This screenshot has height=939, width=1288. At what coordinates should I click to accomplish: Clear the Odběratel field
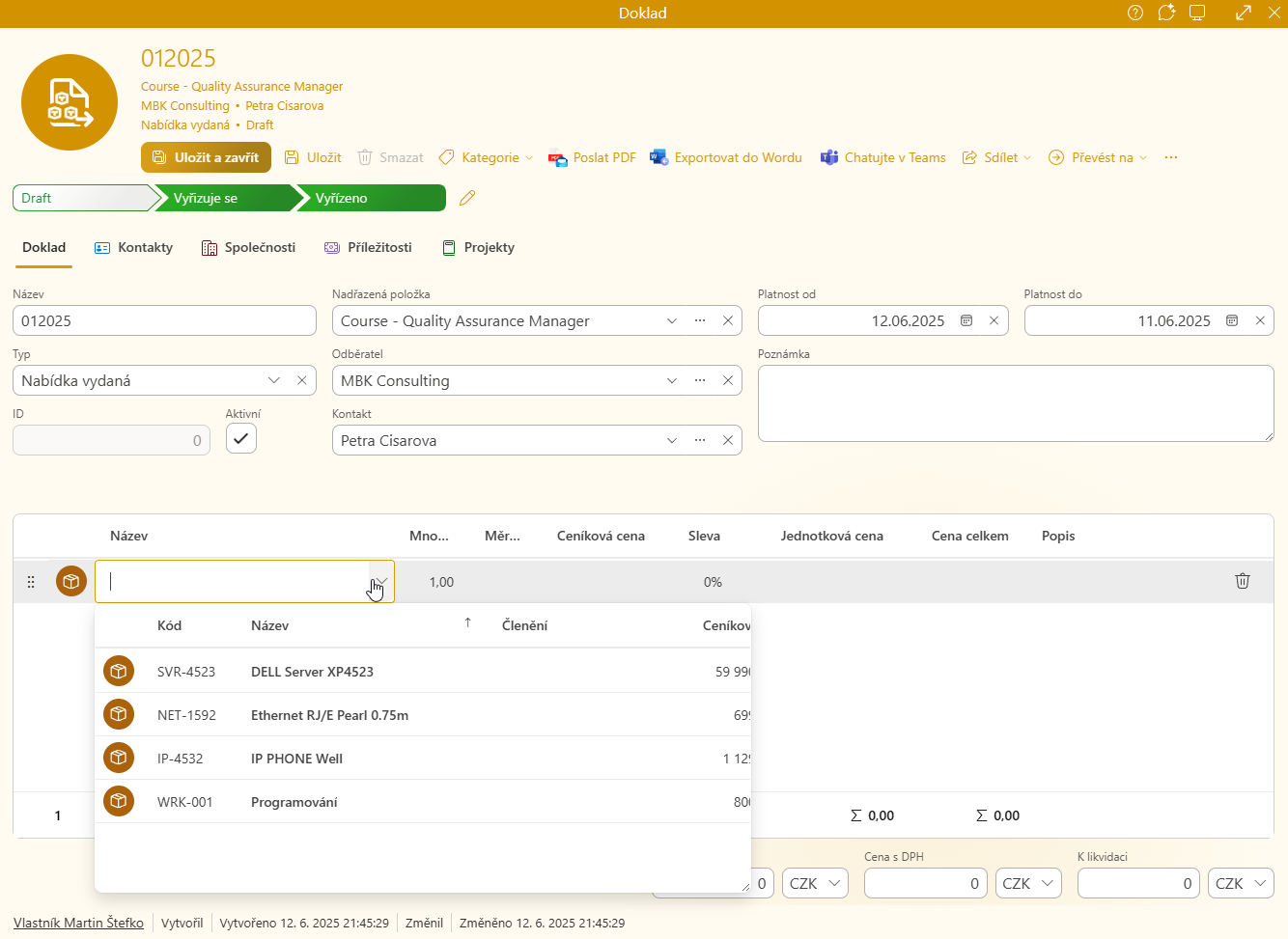coord(728,380)
